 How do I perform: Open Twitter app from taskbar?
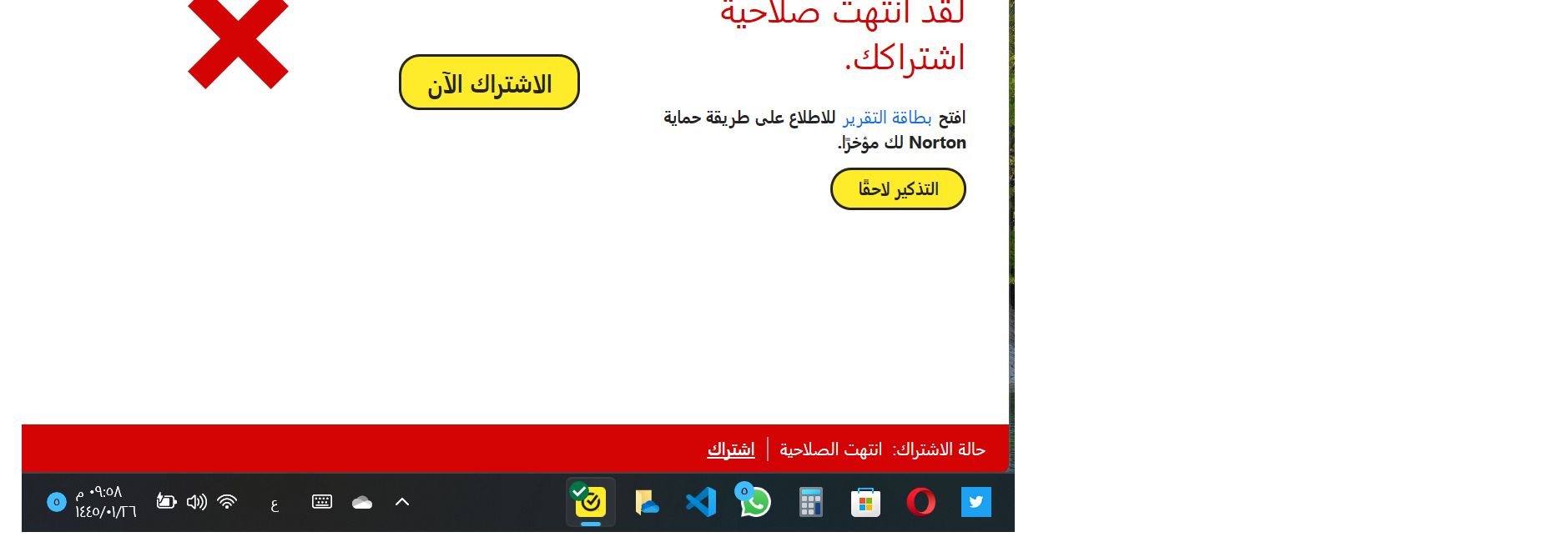(x=976, y=502)
